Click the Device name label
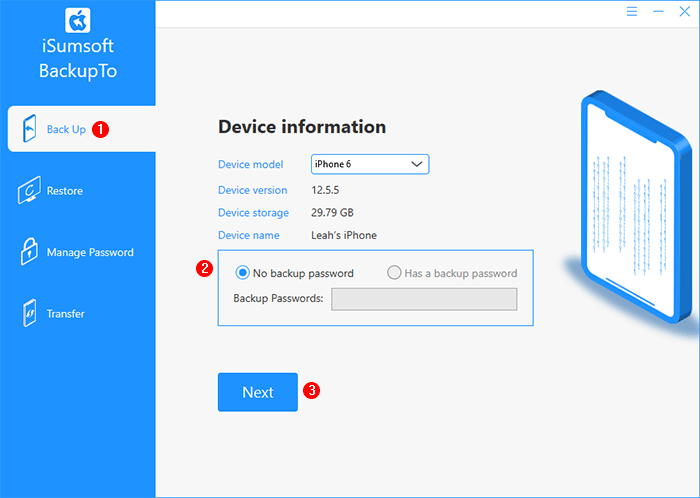Screen dimensions: 700x498 click(249, 235)
